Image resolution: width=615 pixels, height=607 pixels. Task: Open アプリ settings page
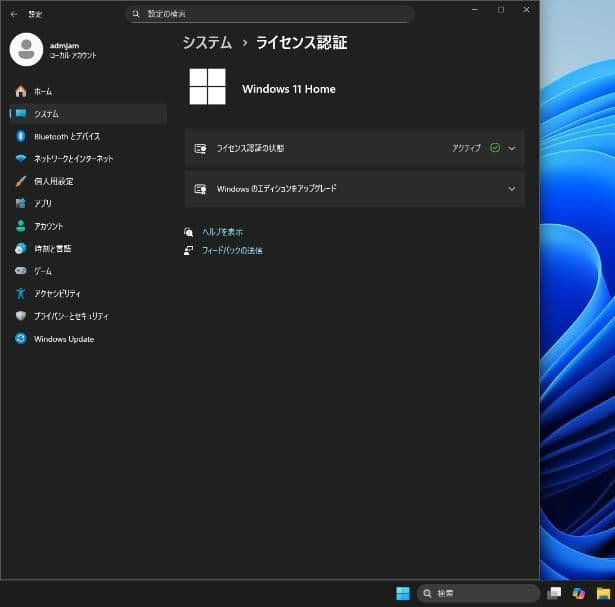[88, 203]
